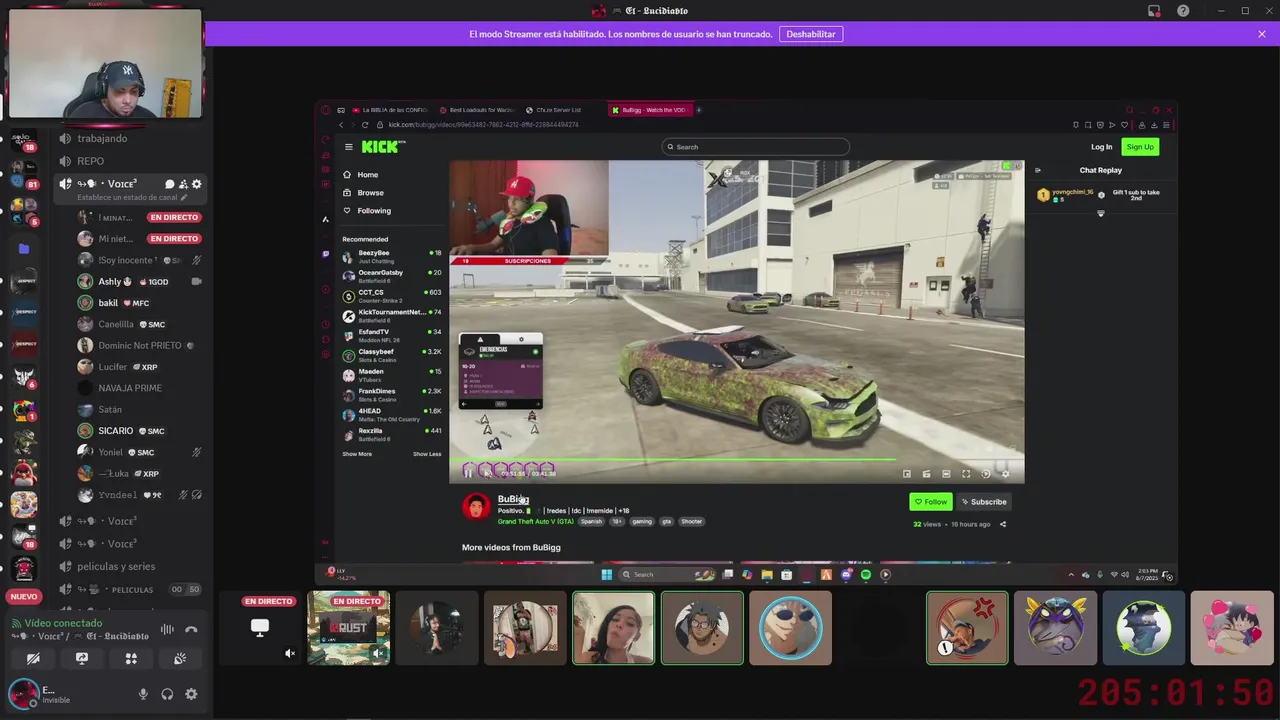The image size is (1280, 720).
Task: Start an activity from voice panel
Action: click(x=131, y=659)
